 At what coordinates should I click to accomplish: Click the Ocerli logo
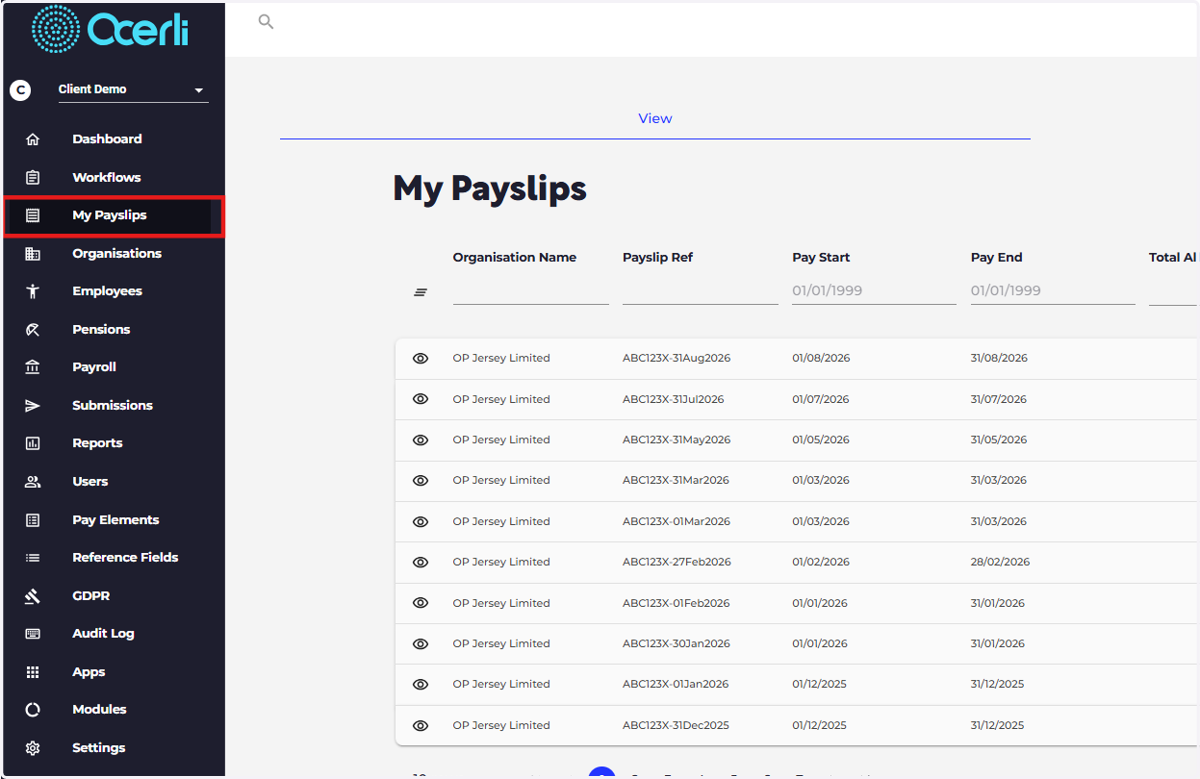click(110, 29)
